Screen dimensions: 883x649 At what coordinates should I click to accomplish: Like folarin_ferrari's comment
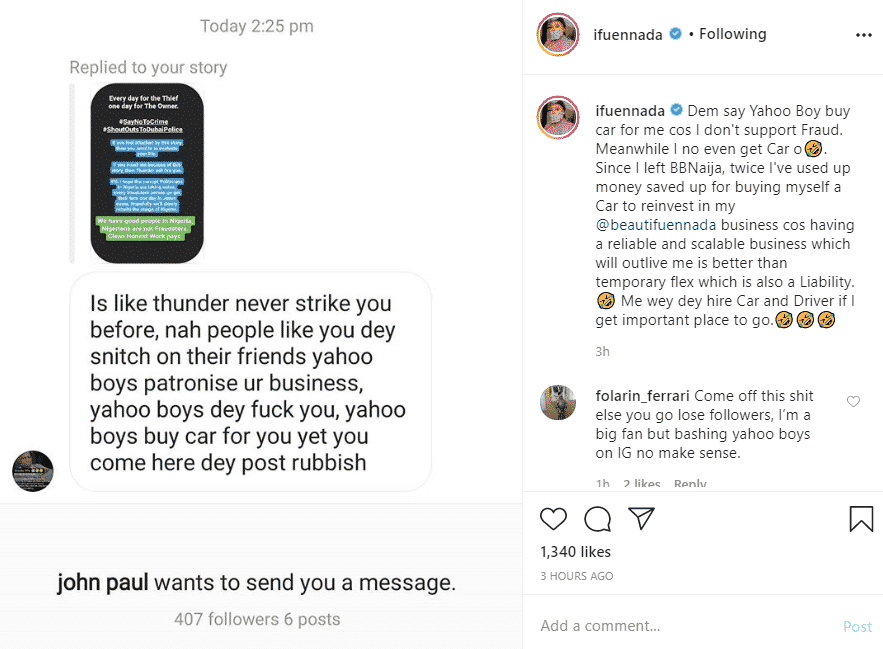[x=853, y=402]
